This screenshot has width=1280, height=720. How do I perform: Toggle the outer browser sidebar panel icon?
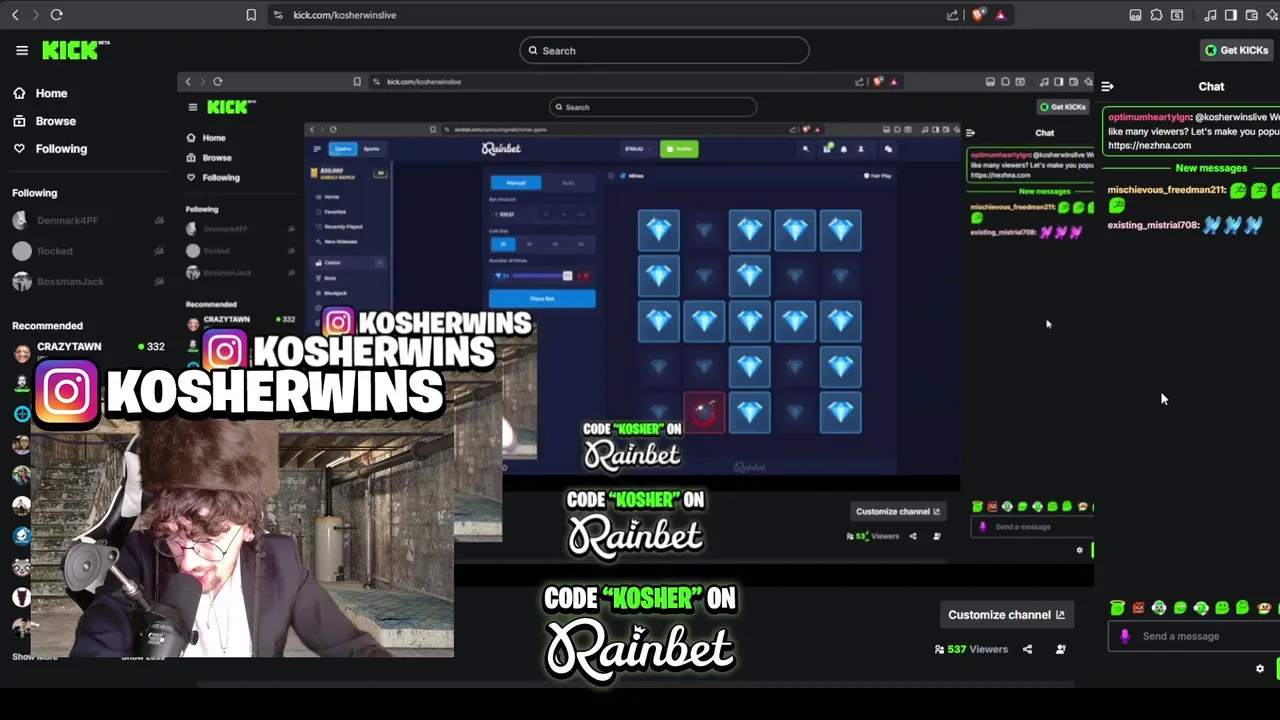tap(1231, 15)
